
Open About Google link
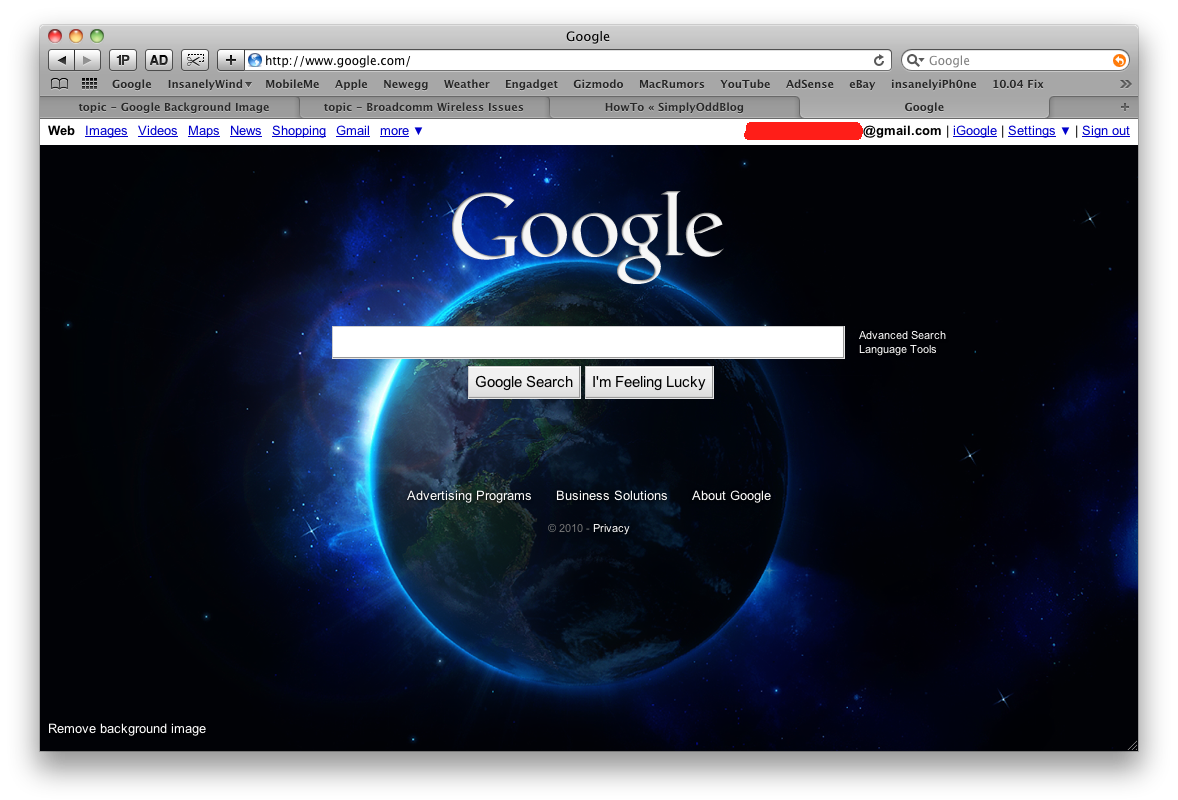[x=731, y=496]
